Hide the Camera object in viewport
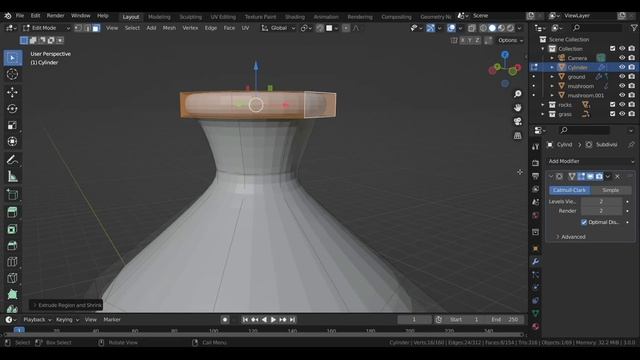 tap(622, 58)
